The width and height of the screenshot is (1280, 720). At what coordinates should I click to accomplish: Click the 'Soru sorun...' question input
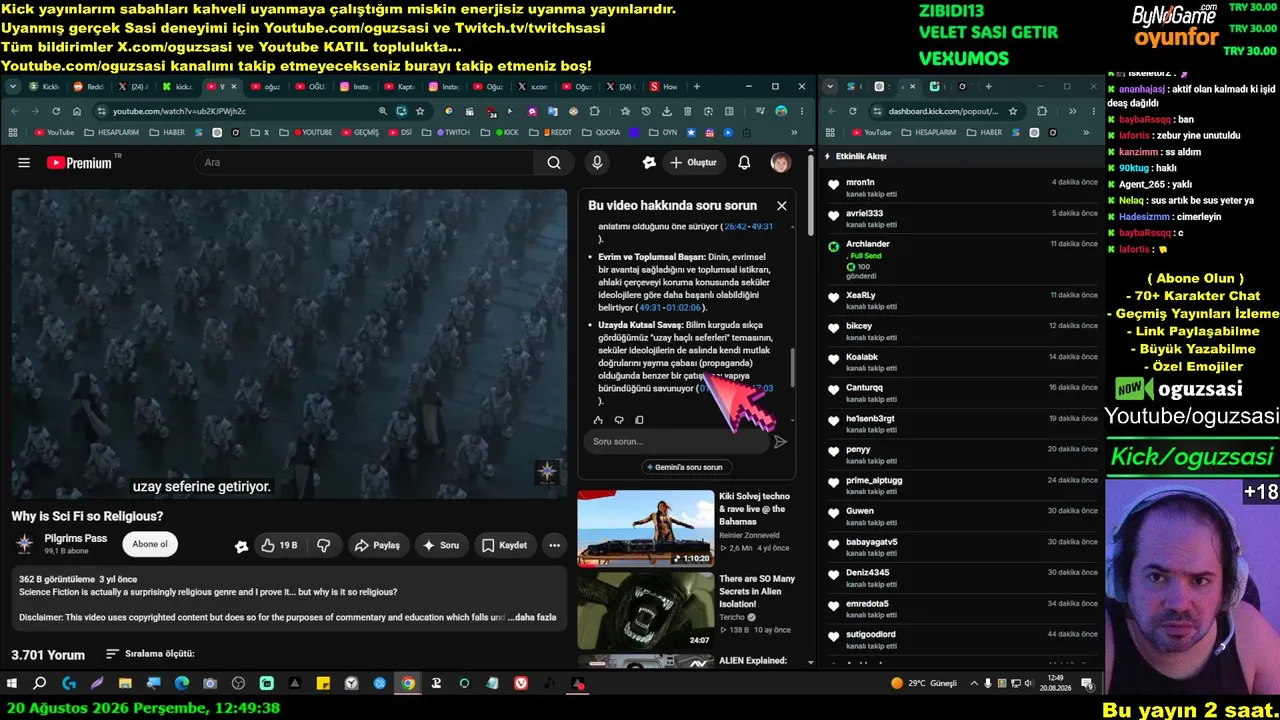tap(678, 441)
